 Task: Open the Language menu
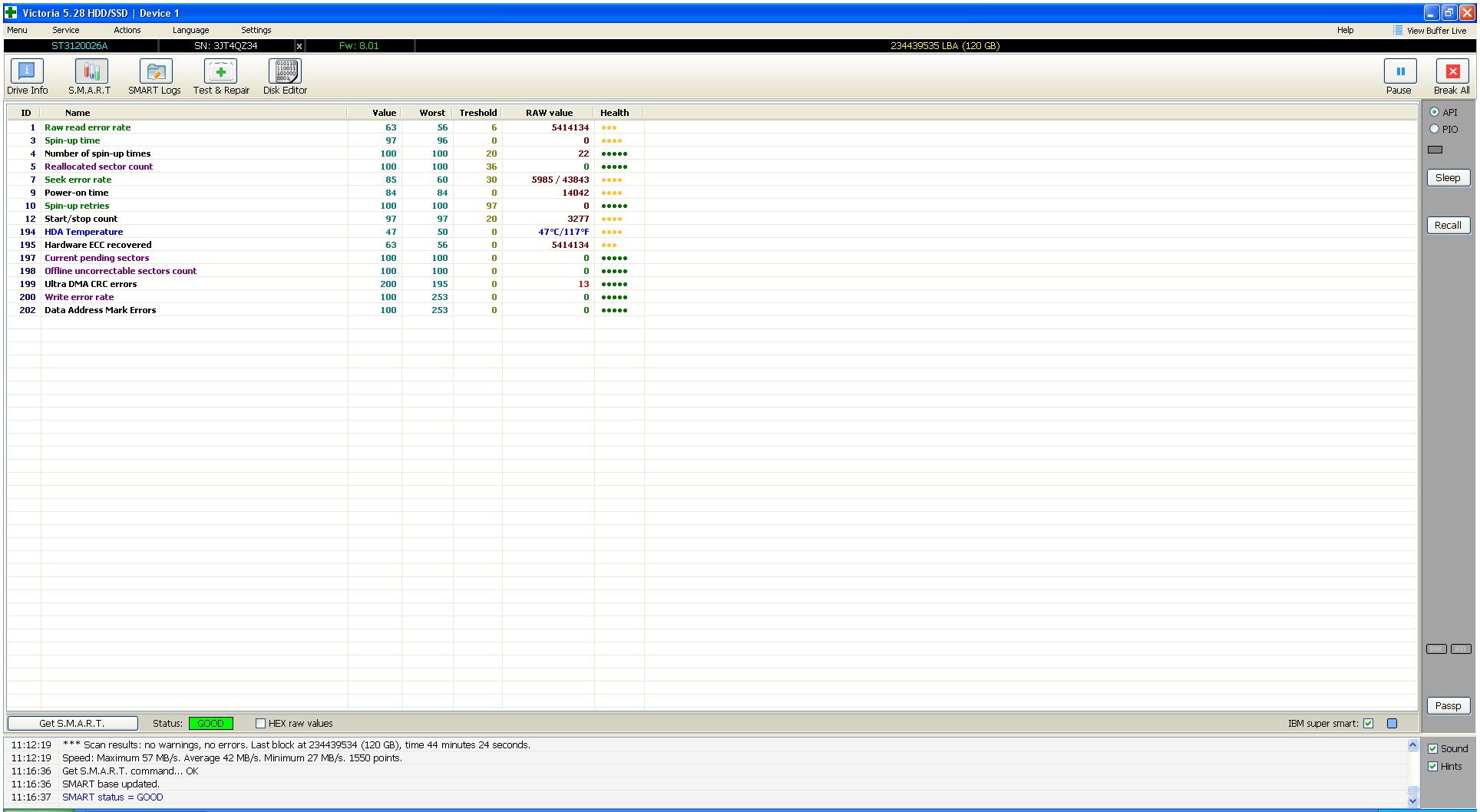(x=190, y=30)
